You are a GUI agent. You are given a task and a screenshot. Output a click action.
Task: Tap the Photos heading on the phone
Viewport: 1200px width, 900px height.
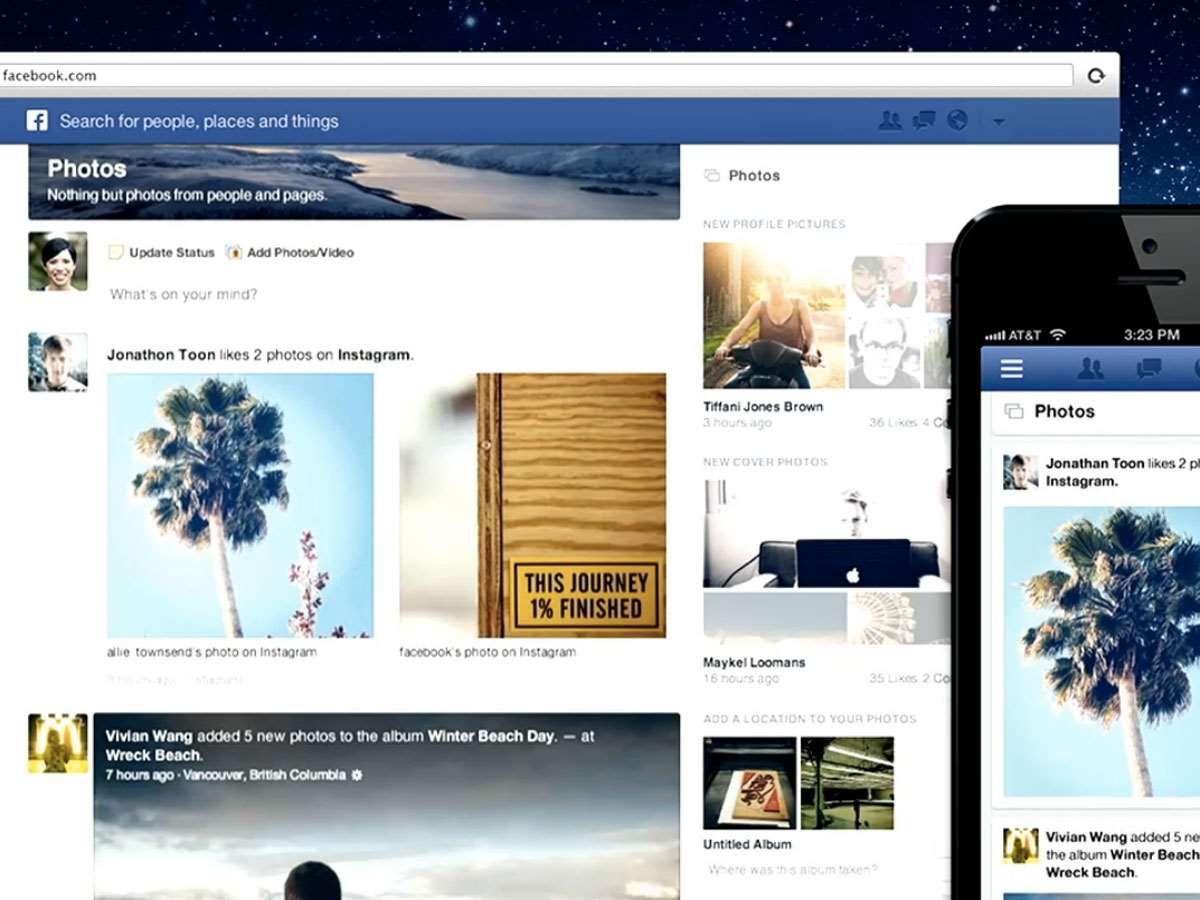tap(1064, 411)
